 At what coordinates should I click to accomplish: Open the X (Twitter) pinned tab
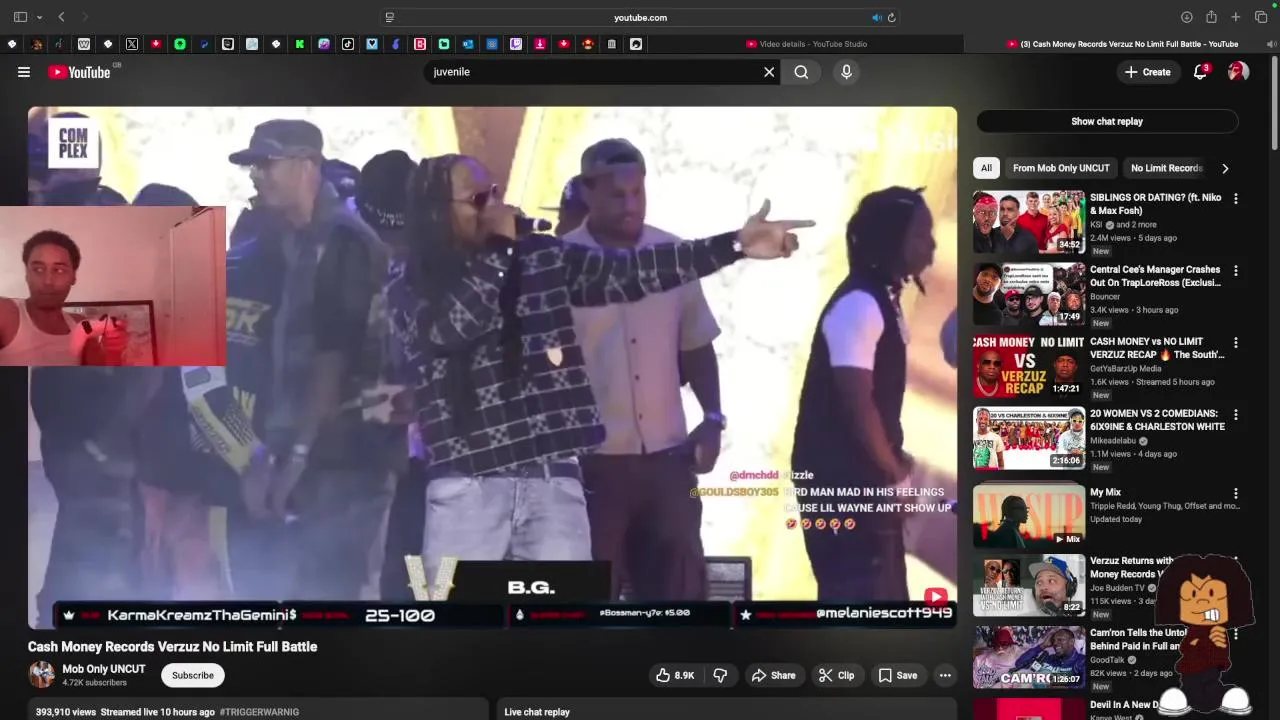pyautogui.click(x=132, y=44)
